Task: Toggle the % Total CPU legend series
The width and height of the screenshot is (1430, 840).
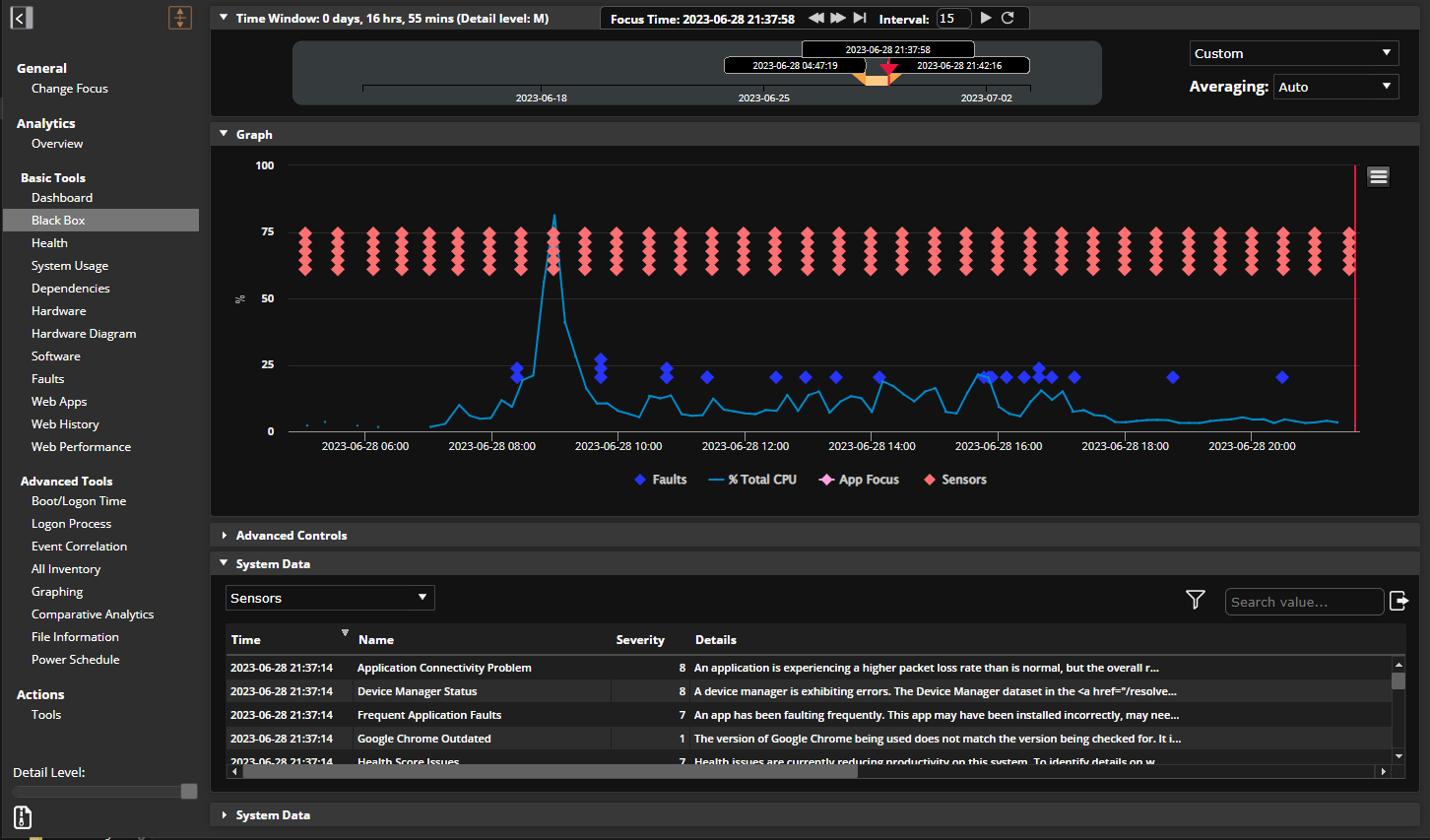Action: pyautogui.click(x=752, y=480)
